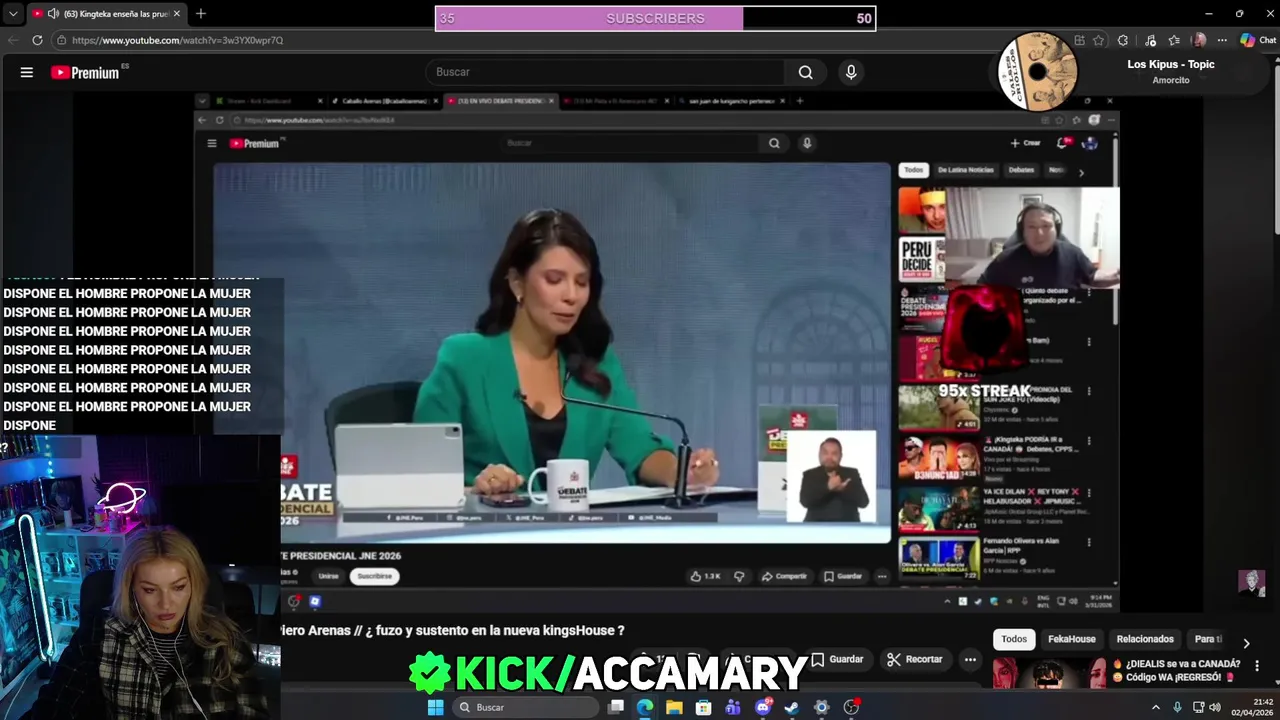Open Microsoft Teams from taskbar

click(x=733, y=707)
